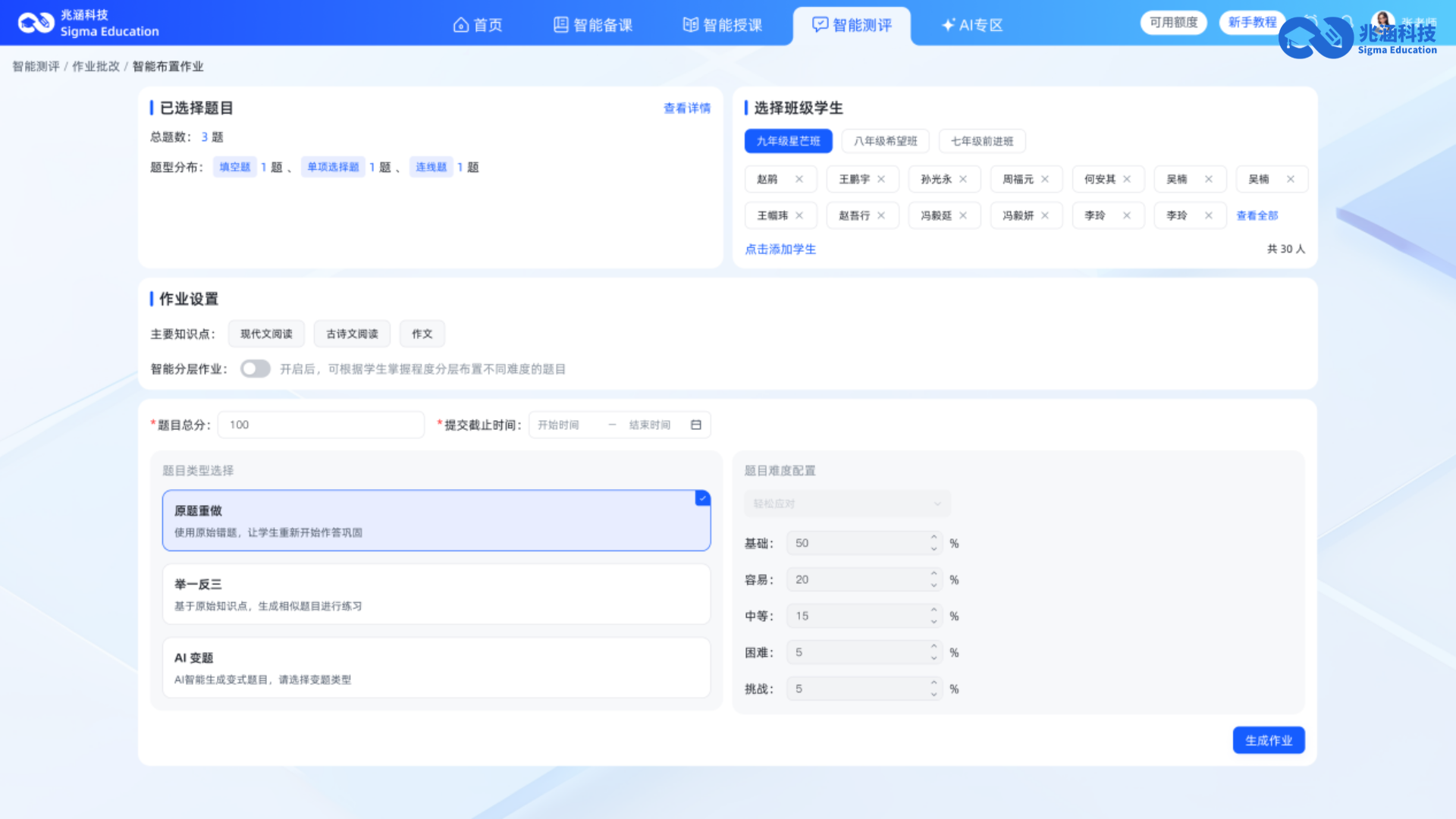Open the 可用额度 button
This screenshot has height=819, width=1456.
coord(1174,22)
